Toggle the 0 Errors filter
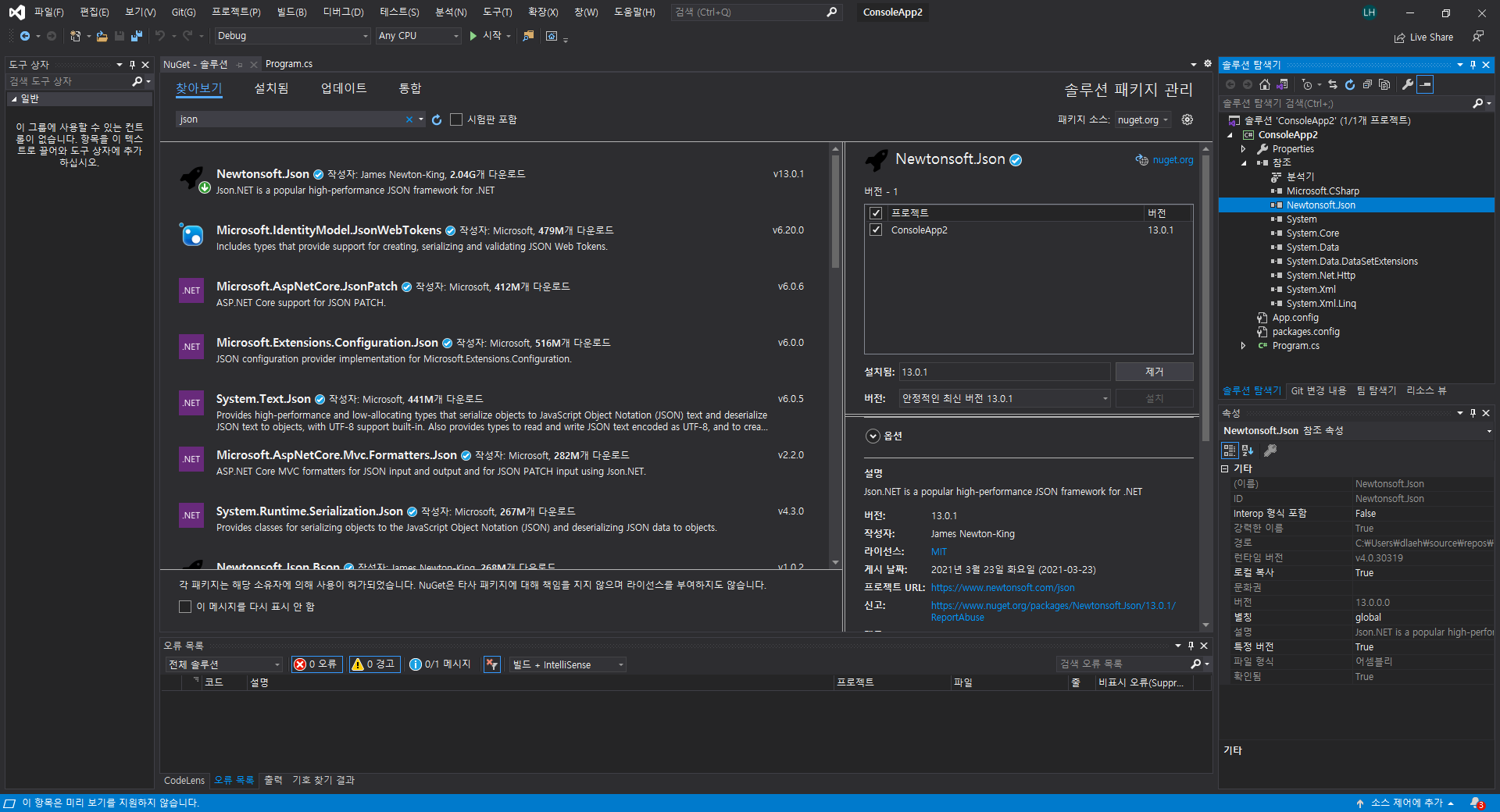 coord(316,664)
